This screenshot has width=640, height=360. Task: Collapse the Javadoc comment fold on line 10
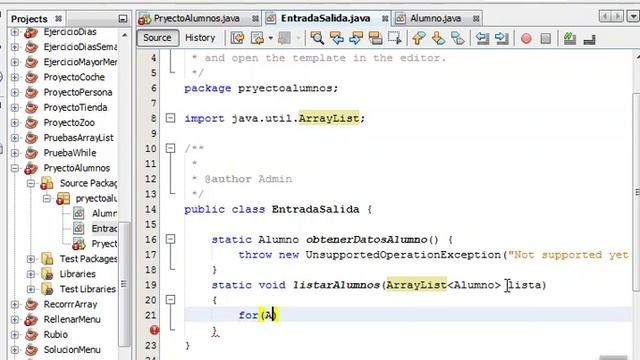coord(170,148)
